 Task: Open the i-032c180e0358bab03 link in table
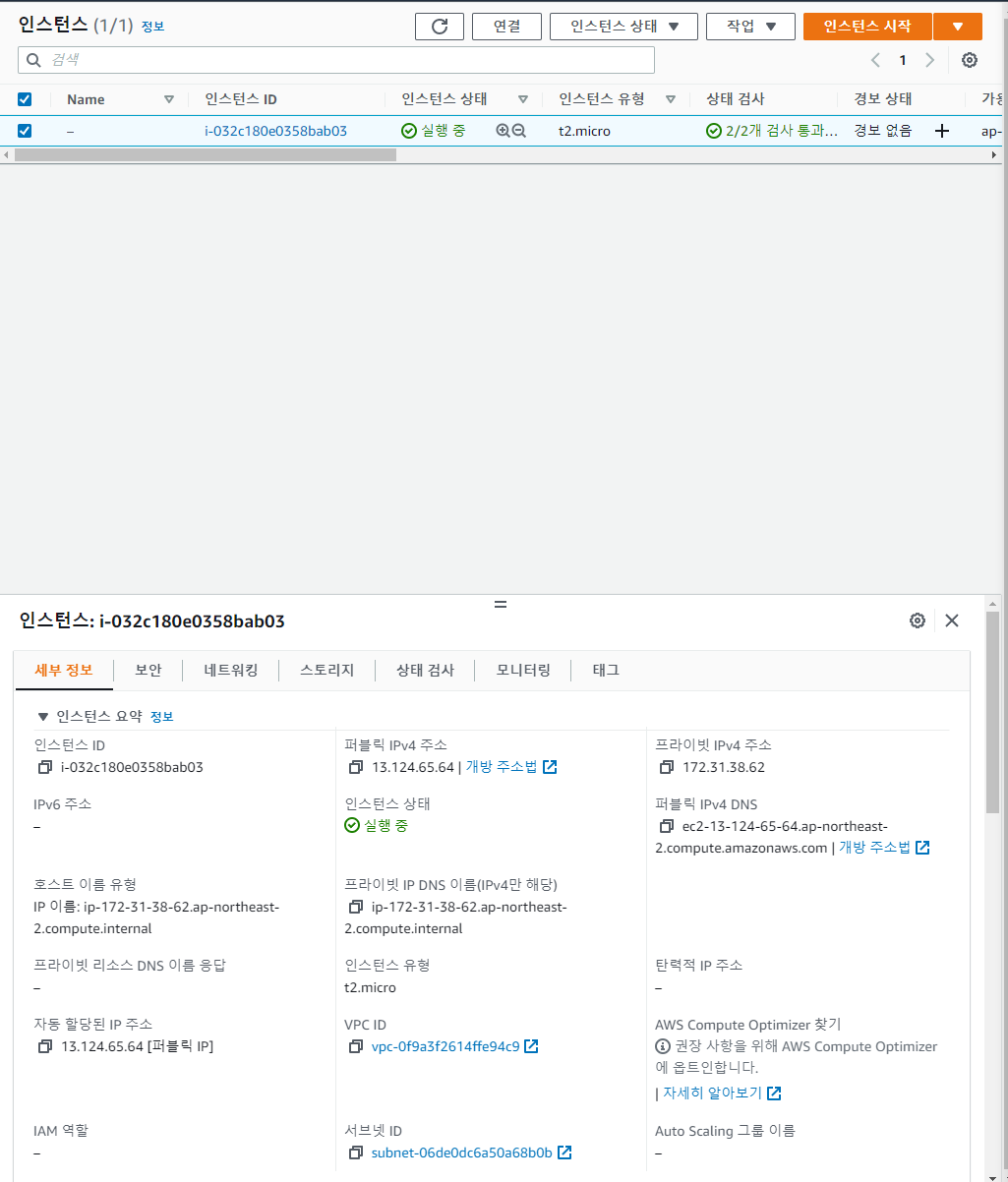click(275, 130)
